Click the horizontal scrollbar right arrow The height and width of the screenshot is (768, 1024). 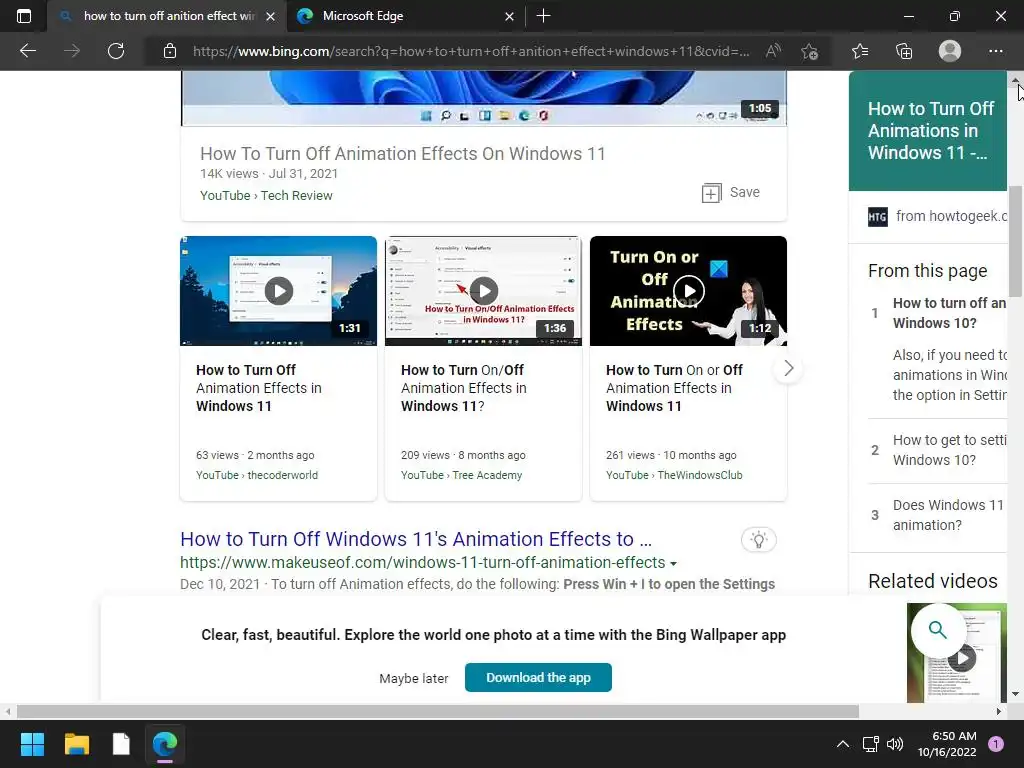click(x=999, y=711)
